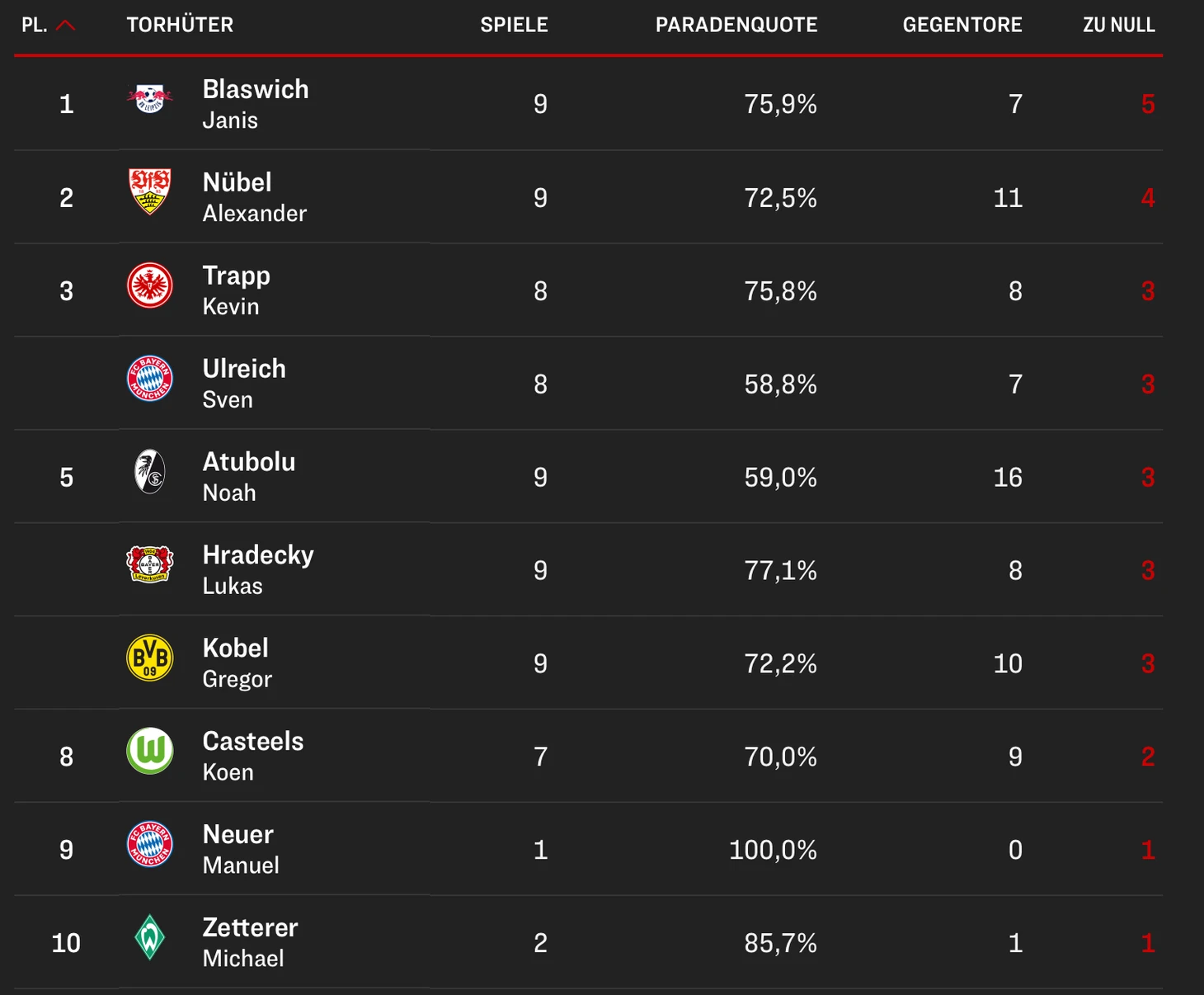
Task: Sort by Spiele column header
Action: pos(514,26)
